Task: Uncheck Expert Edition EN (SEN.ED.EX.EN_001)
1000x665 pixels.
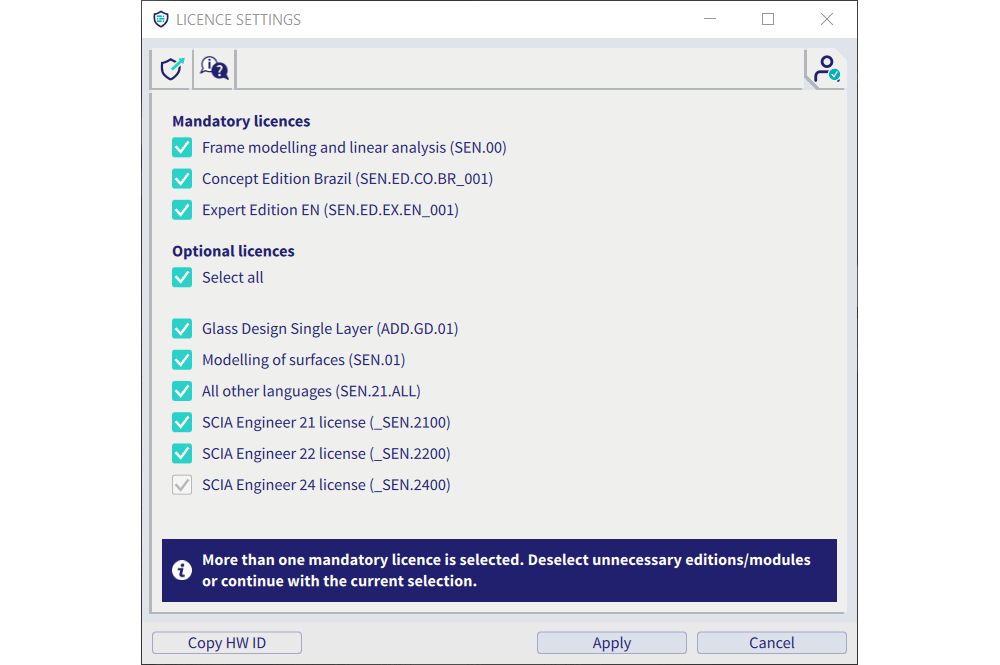Action: click(x=182, y=210)
